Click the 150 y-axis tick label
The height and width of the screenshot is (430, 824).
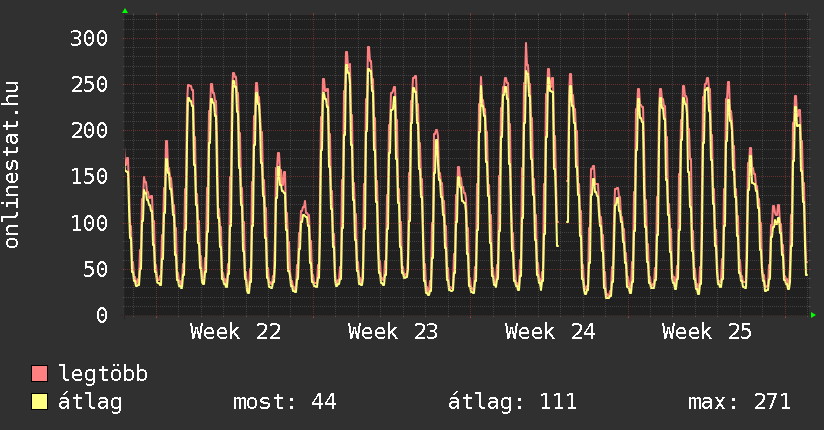coord(89,177)
